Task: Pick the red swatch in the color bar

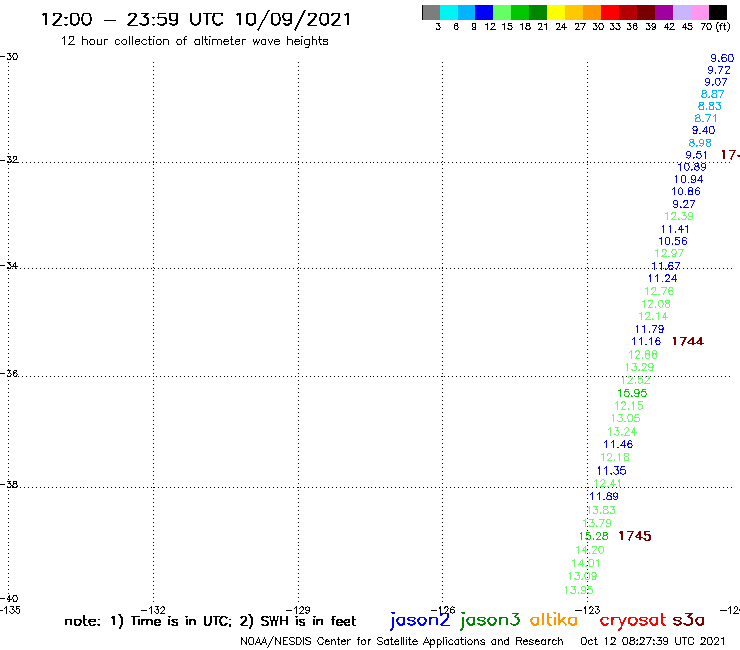Action: (610, 12)
